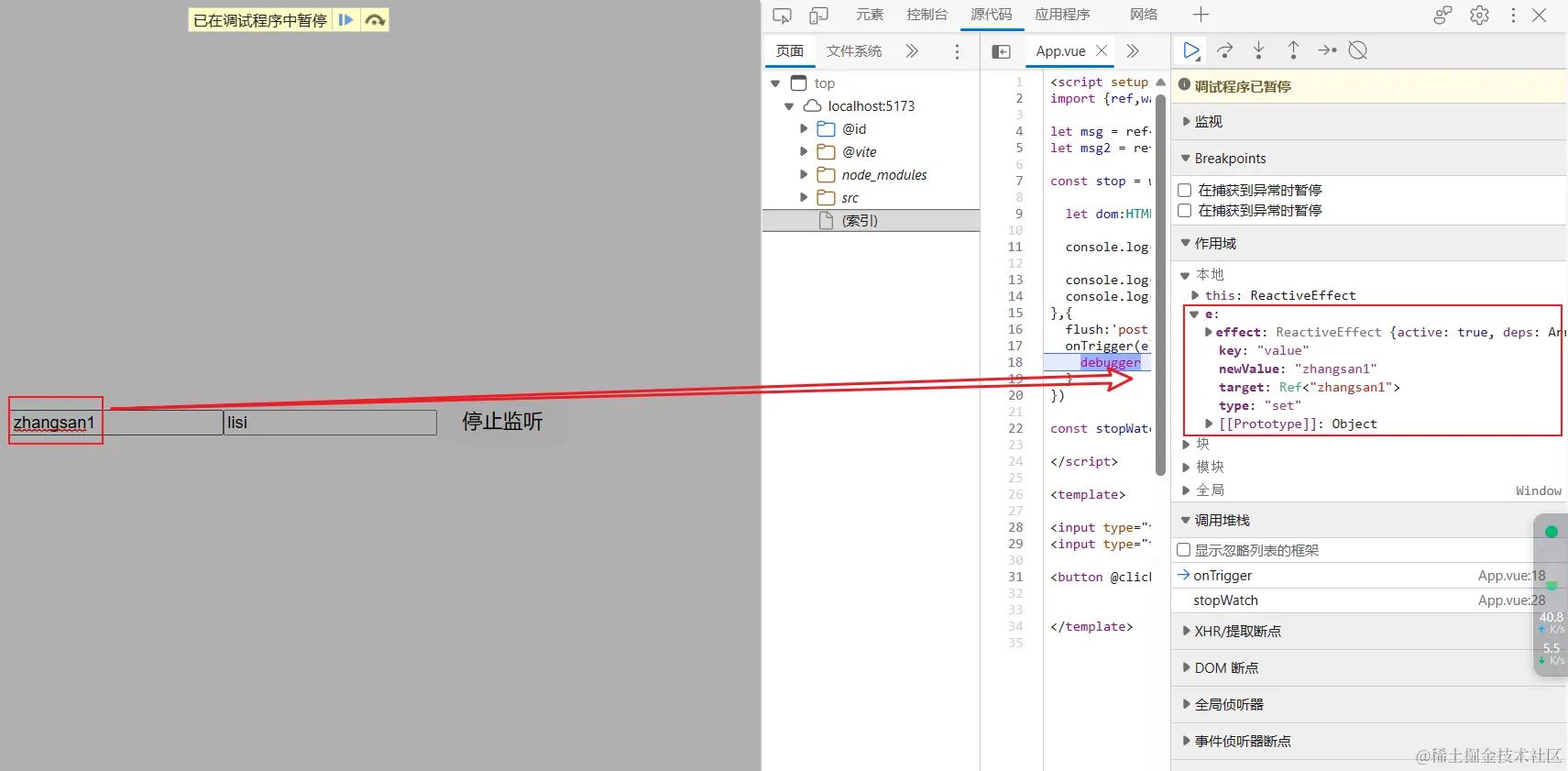Step out of current function
Viewport: 1568px width, 771px height.
coord(1293,50)
